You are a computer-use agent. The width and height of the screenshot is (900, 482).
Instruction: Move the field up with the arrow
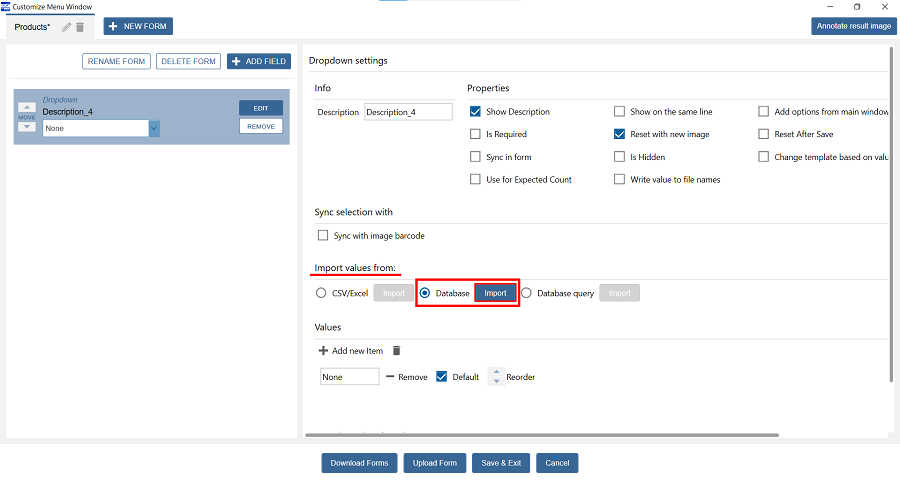tap(27, 107)
